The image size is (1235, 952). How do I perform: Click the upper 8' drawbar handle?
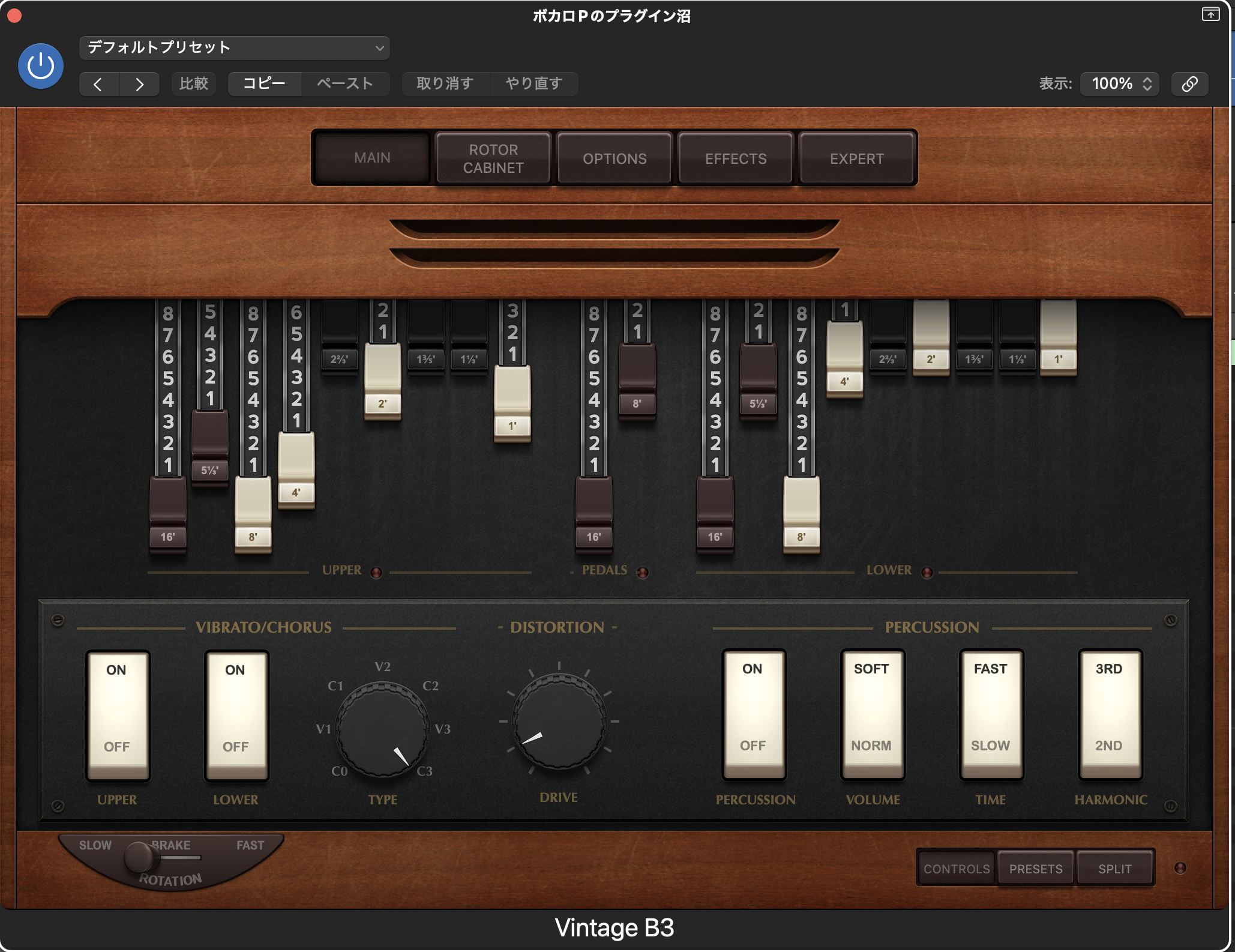(x=253, y=513)
